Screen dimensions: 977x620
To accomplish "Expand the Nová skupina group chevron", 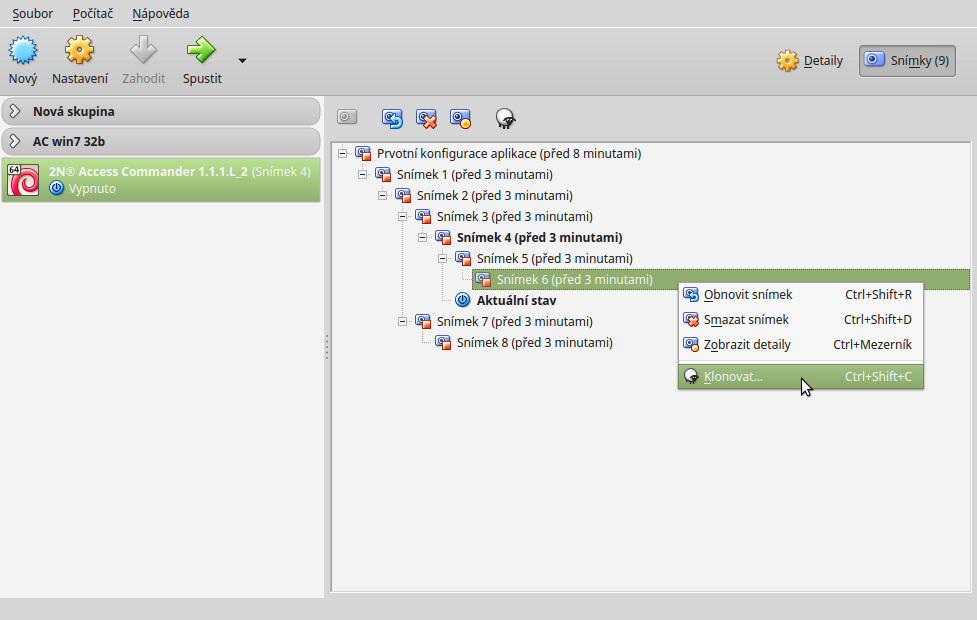I will click(x=15, y=111).
